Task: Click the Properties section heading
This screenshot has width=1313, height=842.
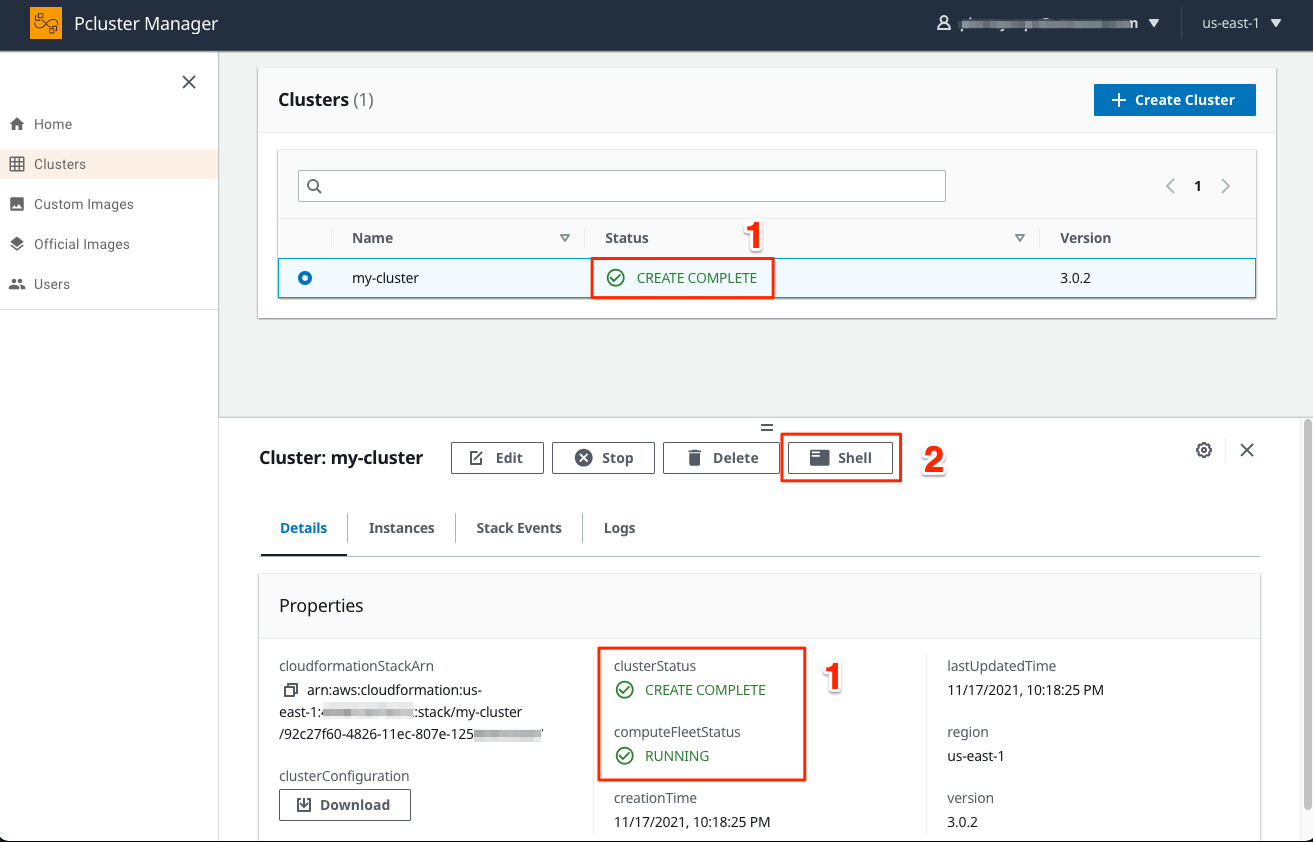Action: tap(321, 606)
